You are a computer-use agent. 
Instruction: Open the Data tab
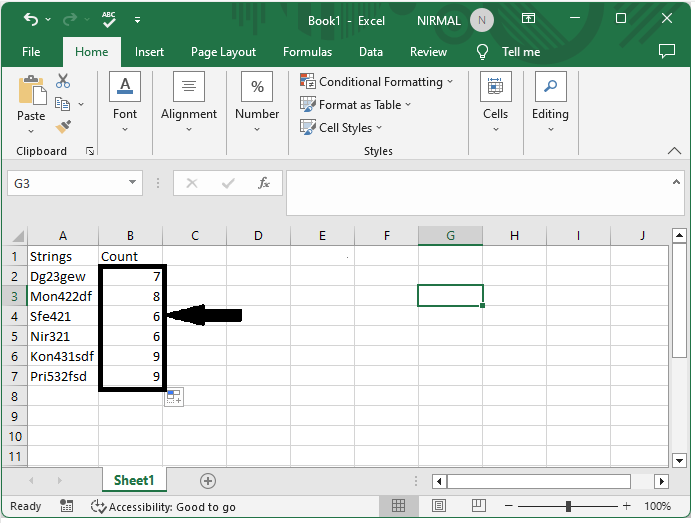coord(371,52)
